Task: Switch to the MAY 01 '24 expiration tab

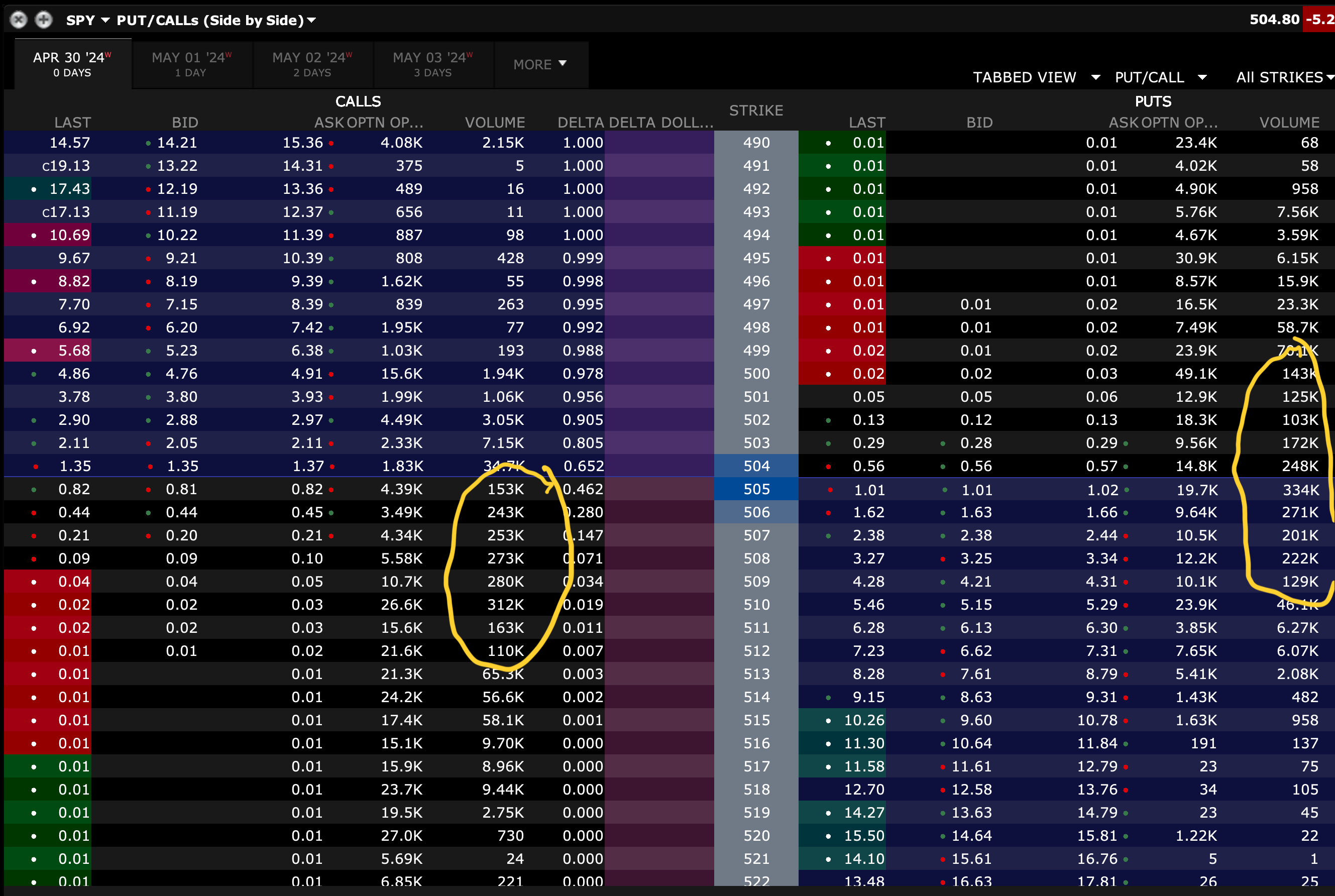Action: point(191,64)
